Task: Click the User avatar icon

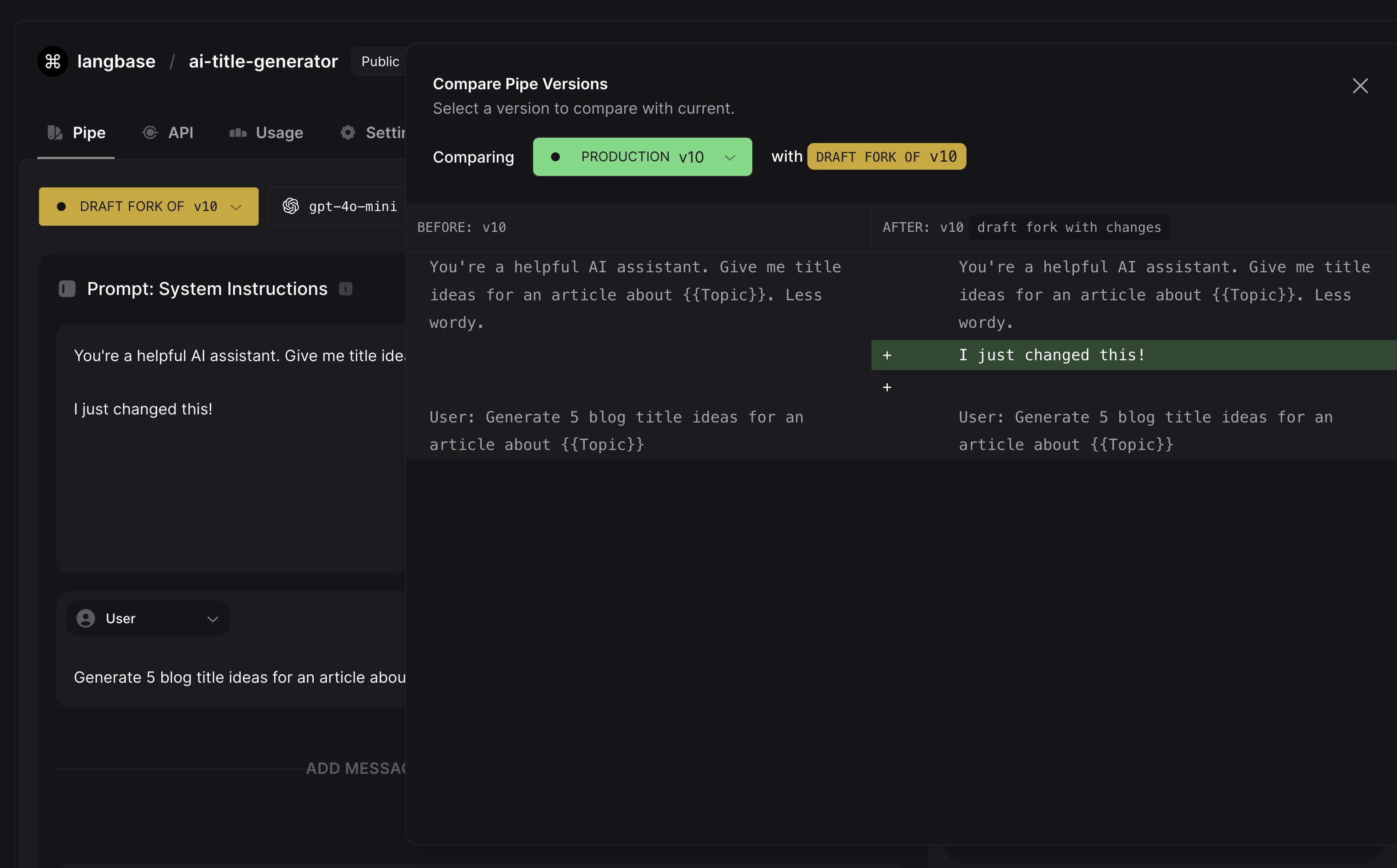Action: [x=86, y=618]
